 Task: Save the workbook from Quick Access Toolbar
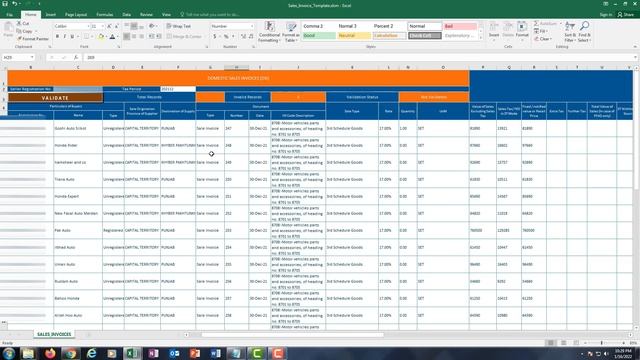click(5, 4)
